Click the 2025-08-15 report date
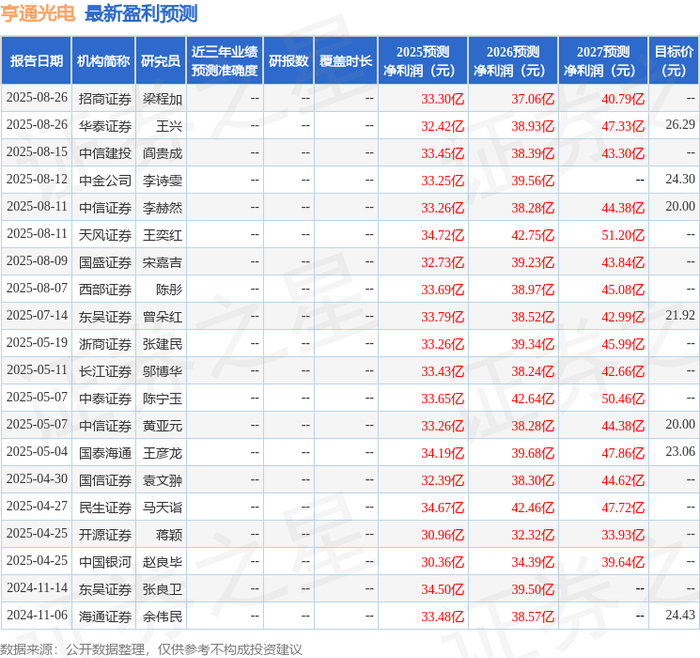Screen dimensions: 700x658 pos(37,152)
